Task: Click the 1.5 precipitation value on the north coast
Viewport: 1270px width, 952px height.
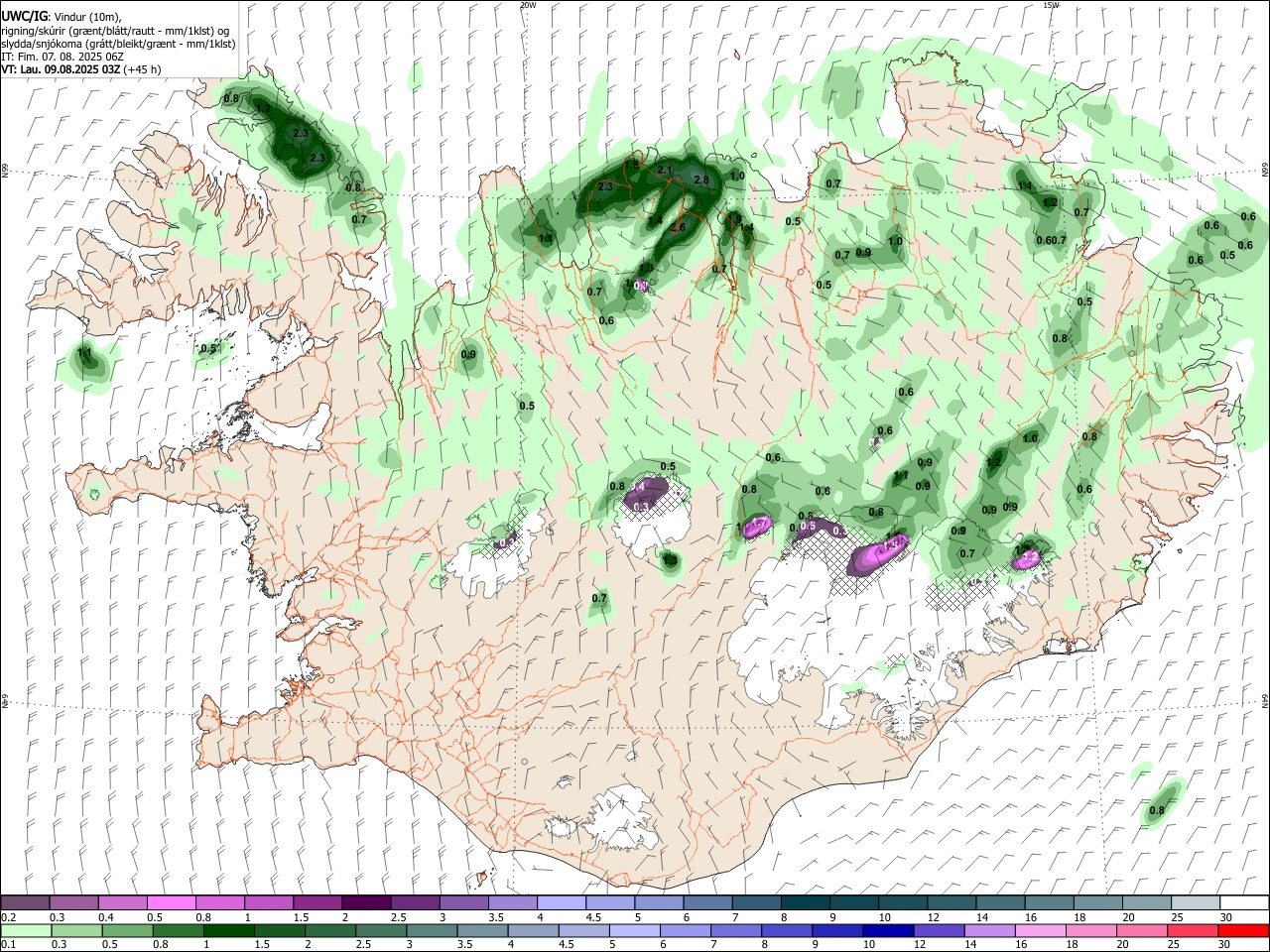Action: click(x=632, y=165)
